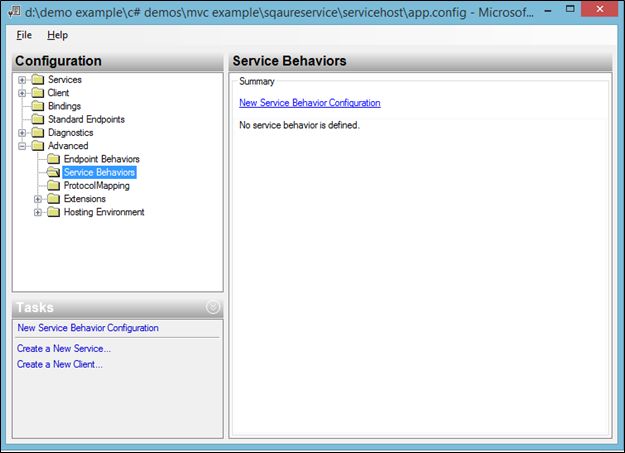The image size is (625, 453).
Task: Expand the Client tree node
Action: [22, 93]
